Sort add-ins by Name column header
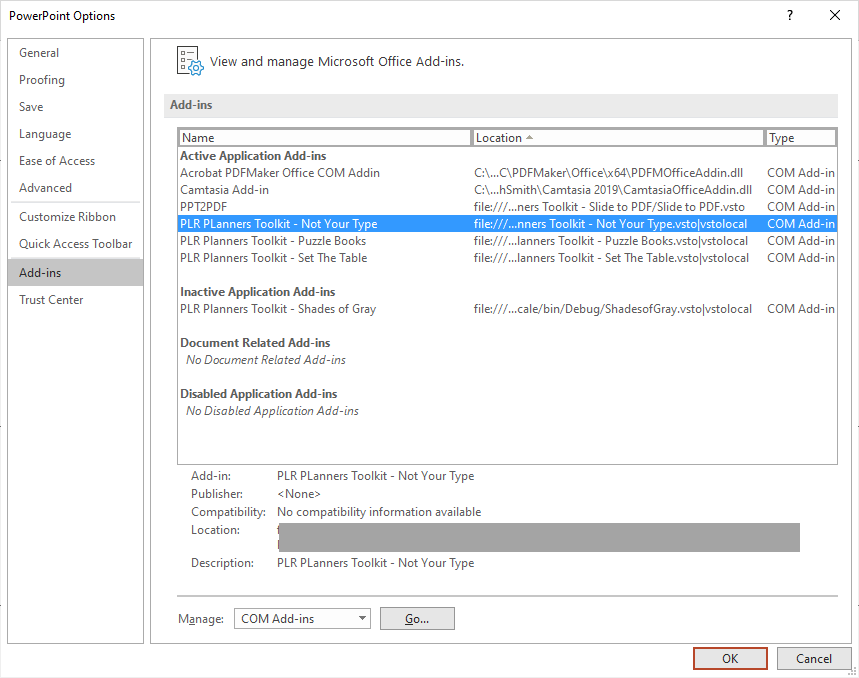Viewport: 859px width, 678px height. click(x=324, y=138)
